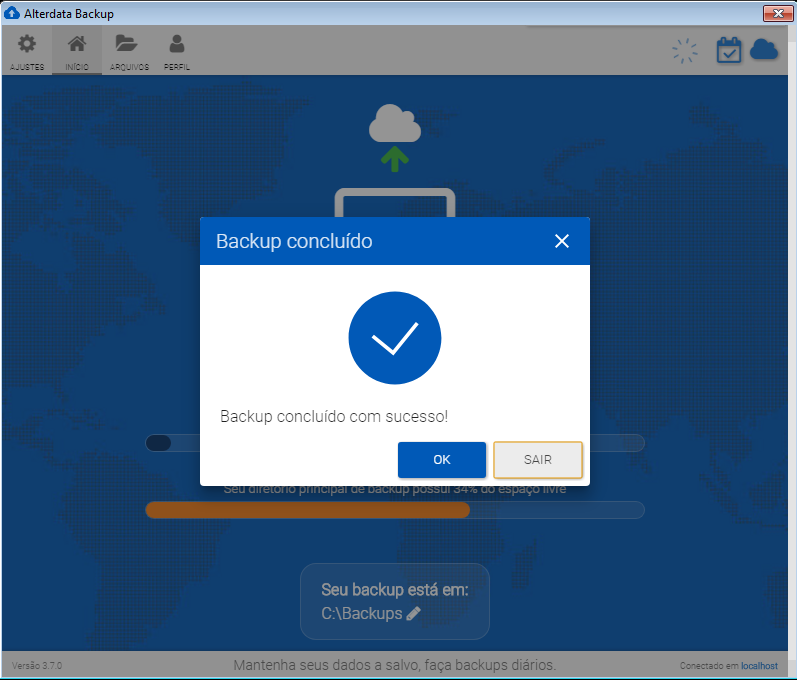The width and height of the screenshot is (797, 680).
Task: Open the localhost connection link
Action: [759, 666]
